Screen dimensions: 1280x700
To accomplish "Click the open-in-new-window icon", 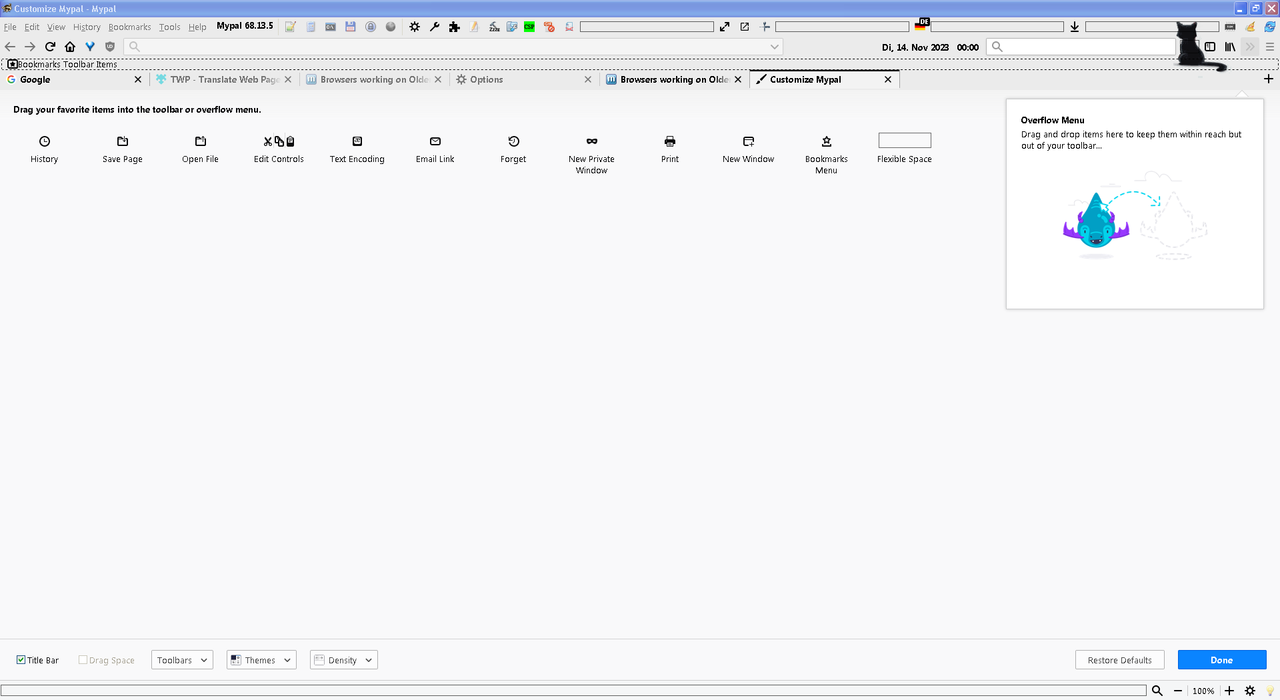I will pyautogui.click(x=744, y=27).
